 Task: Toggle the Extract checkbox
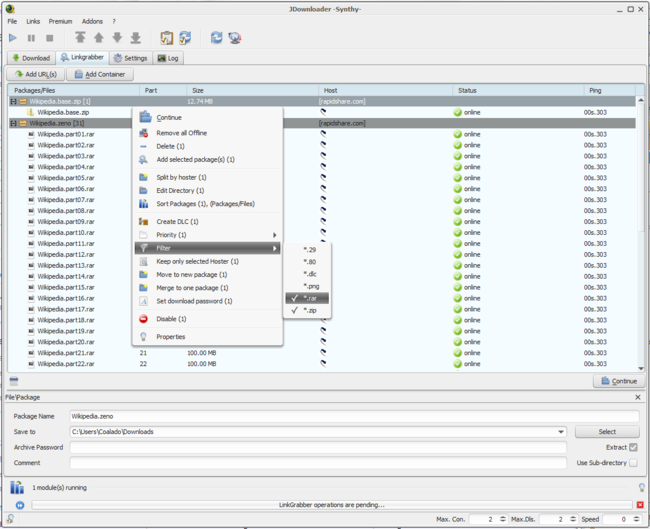point(633,447)
